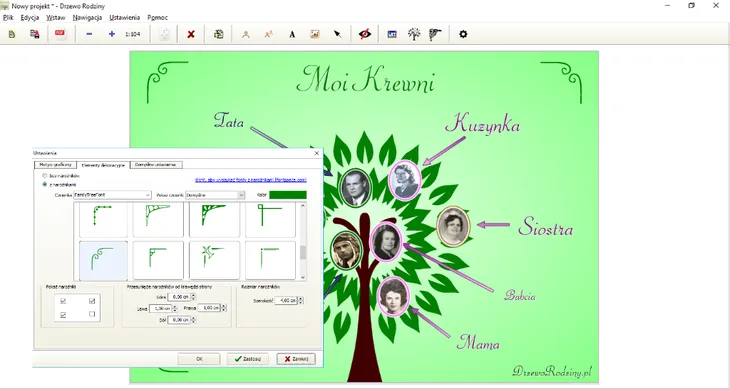Click the Prawa offset input field
The width and height of the screenshot is (730, 389).
pos(209,308)
